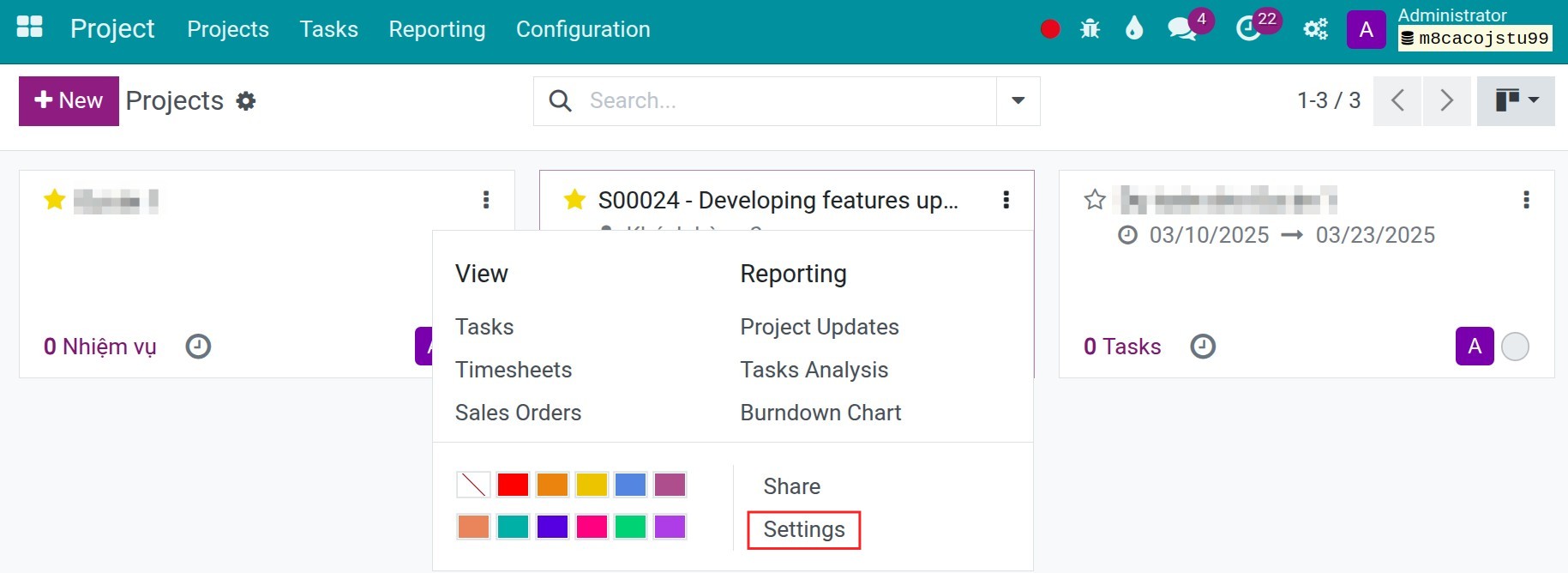The image size is (1568, 573).
Task: Open Tasks Analysis report
Action: (814, 370)
